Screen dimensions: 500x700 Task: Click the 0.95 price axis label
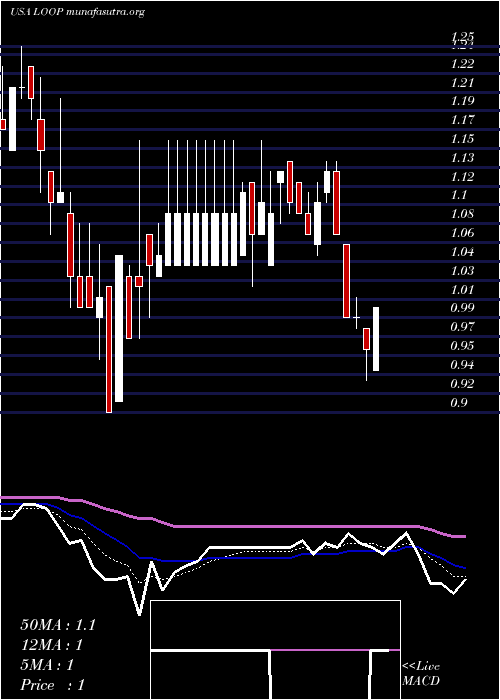click(462, 346)
